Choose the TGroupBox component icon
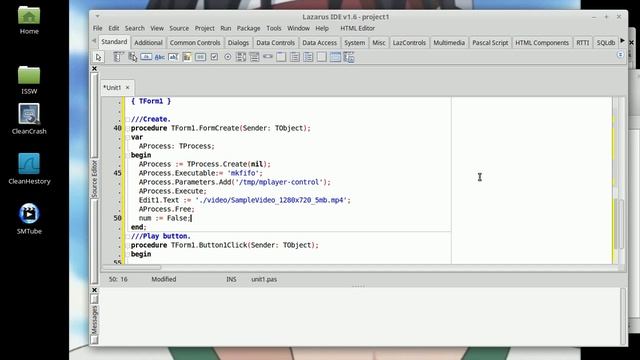The image size is (640, 360). 281,57
